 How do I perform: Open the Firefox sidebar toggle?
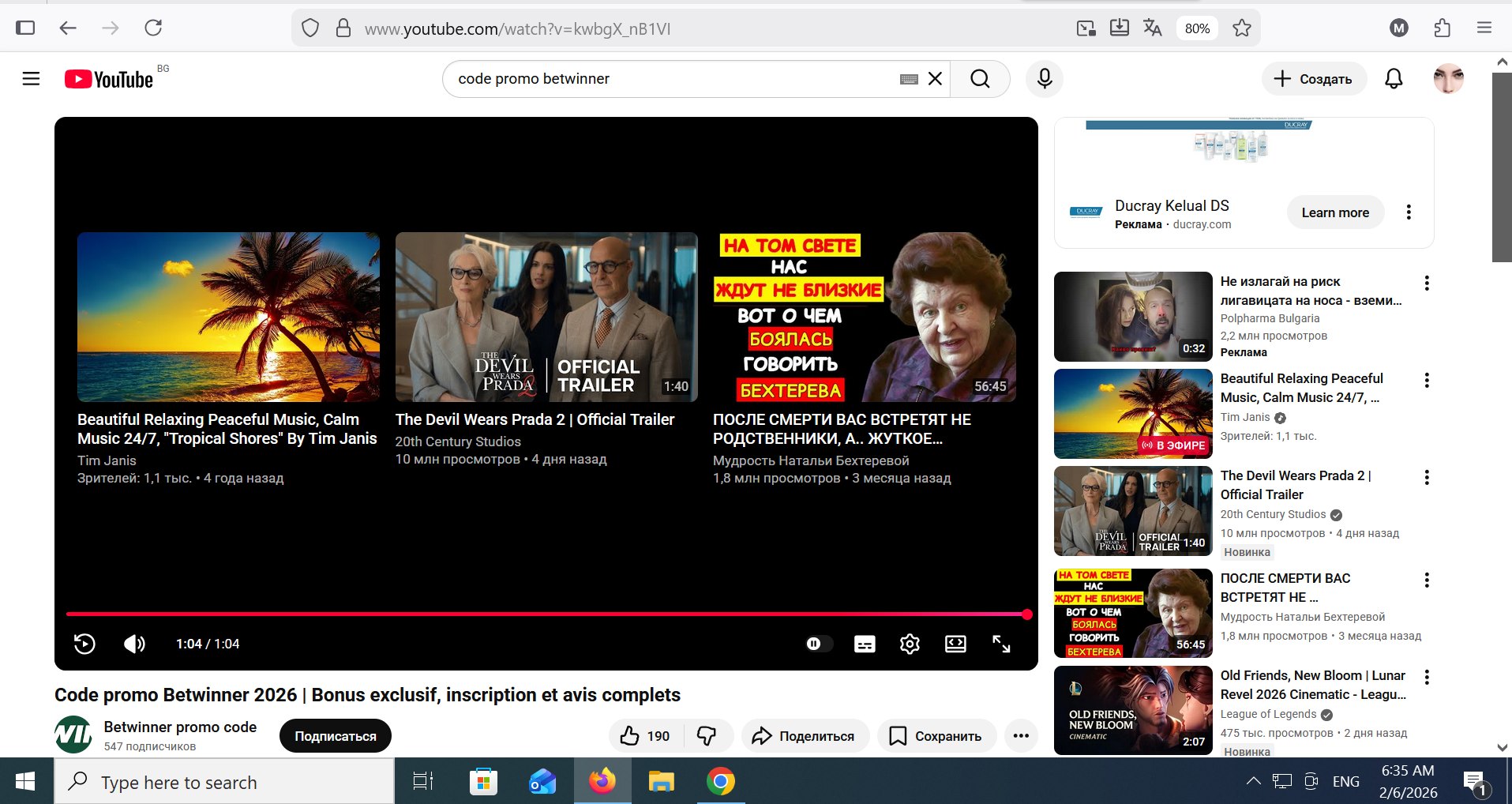click(x=25, y=28)
